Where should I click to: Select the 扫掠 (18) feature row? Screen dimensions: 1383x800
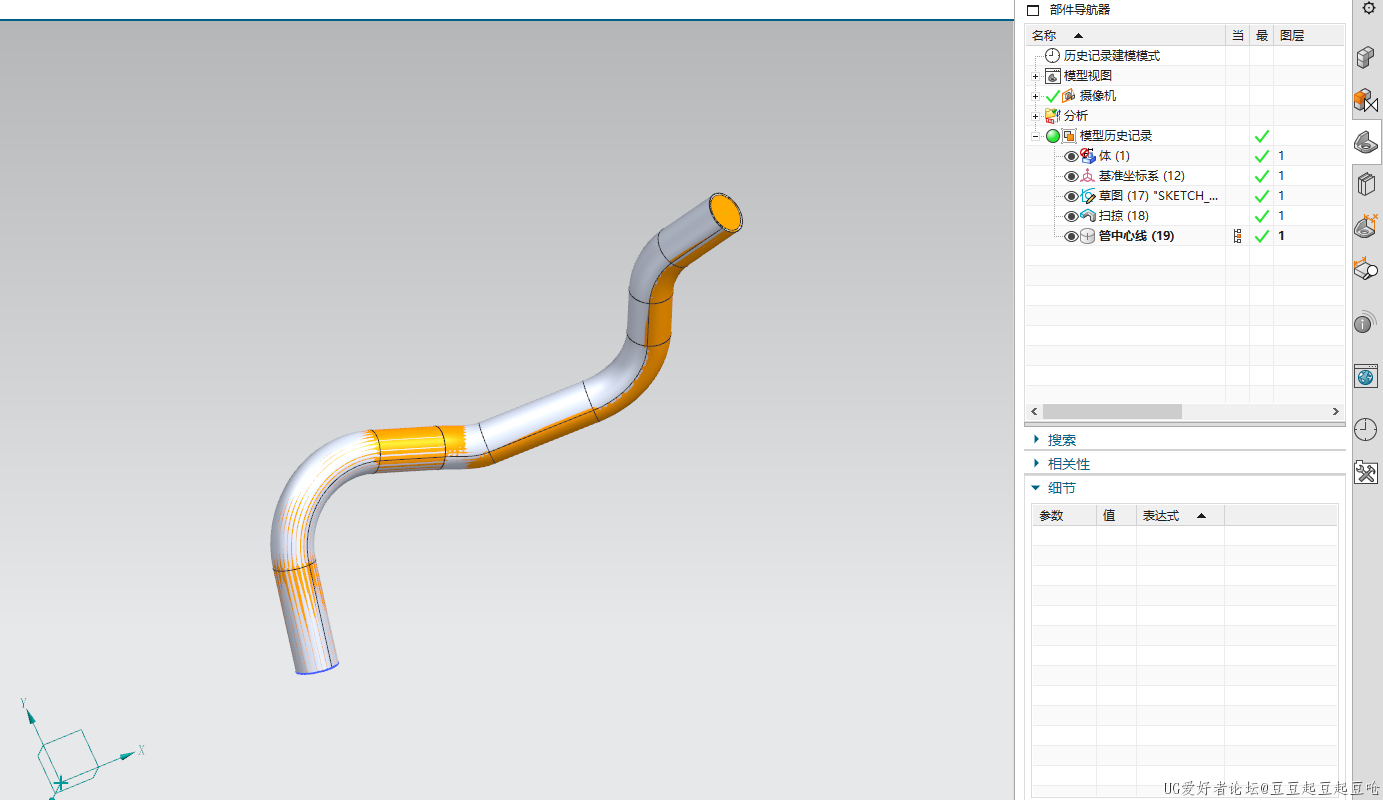point(1184,216)
